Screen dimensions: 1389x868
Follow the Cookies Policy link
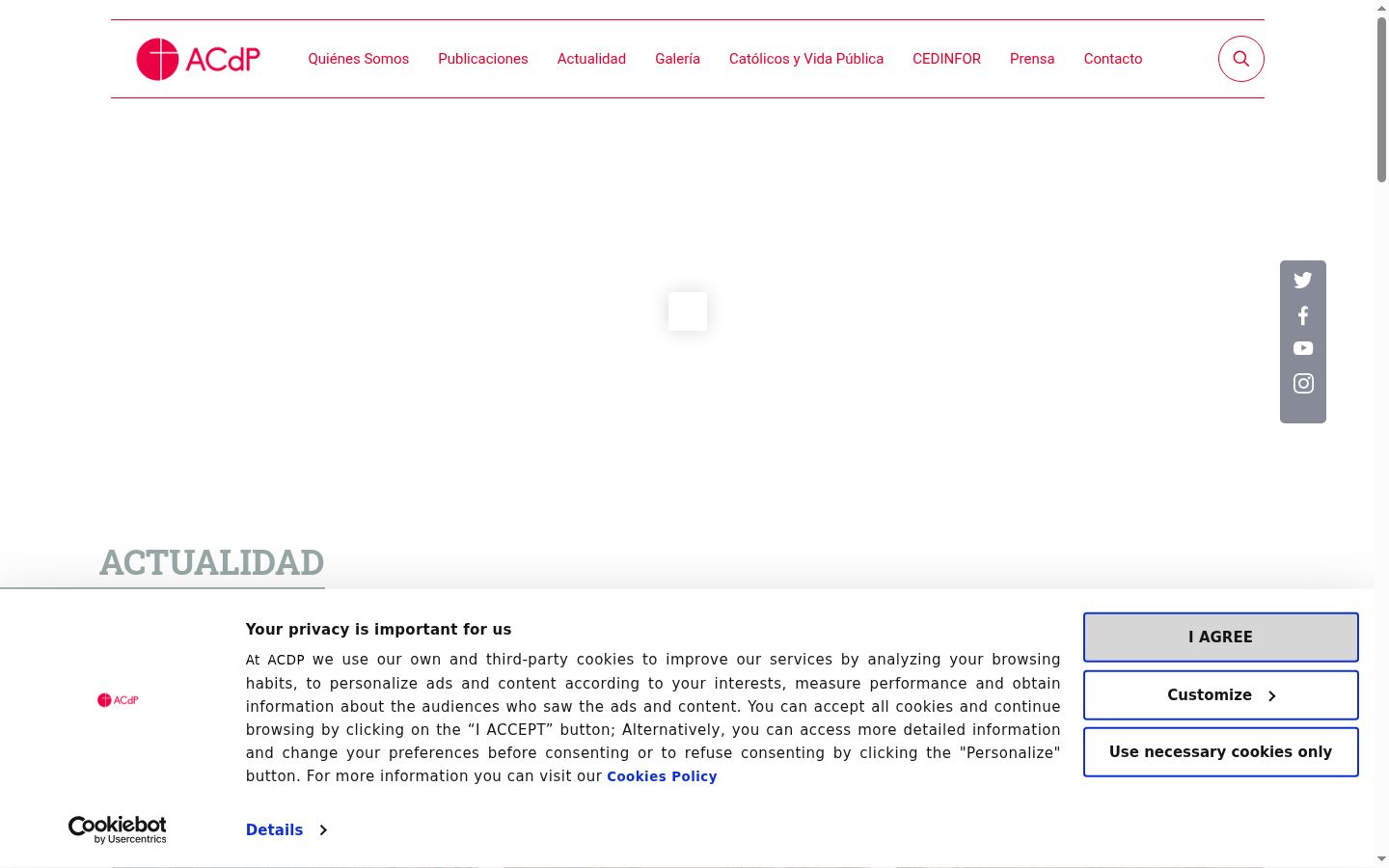point(662,776)
